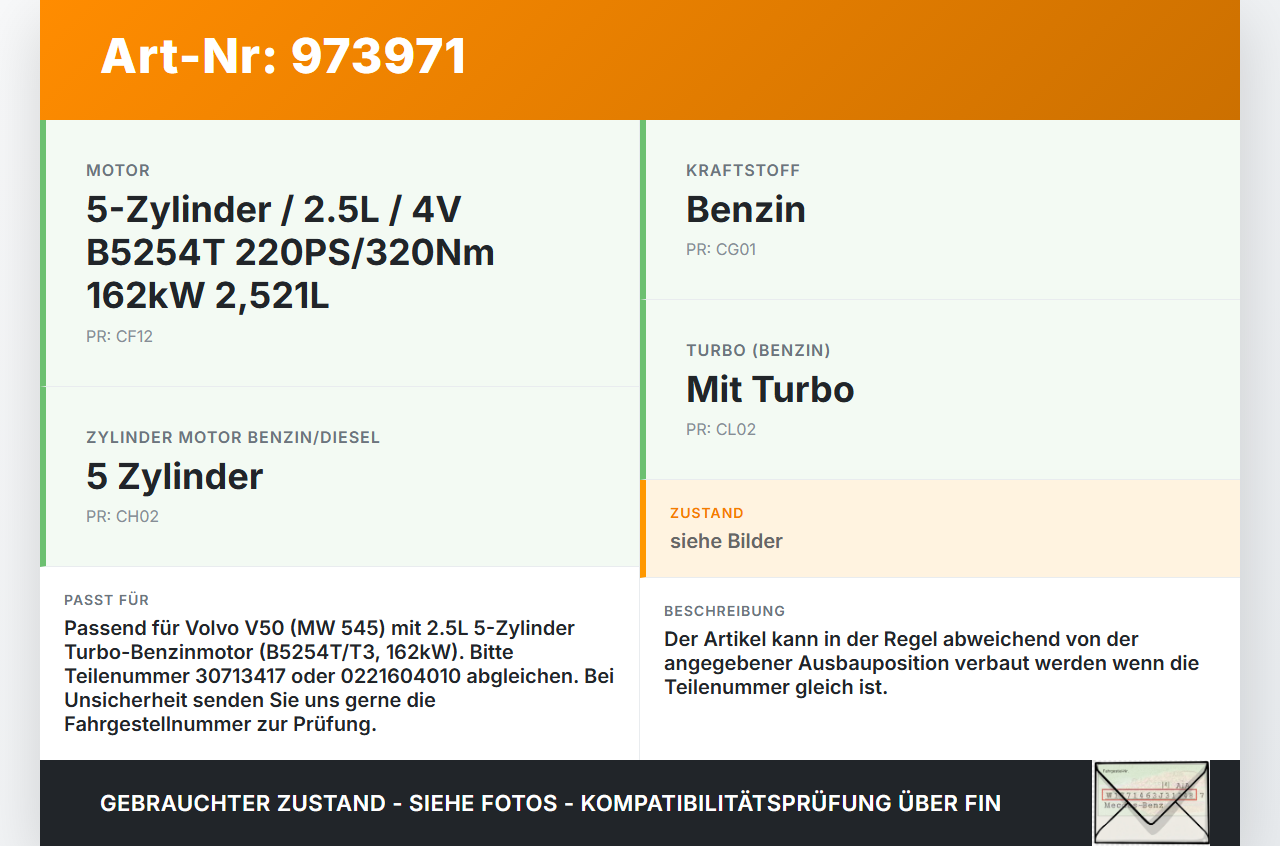The image size is (1280, 846).
Task: Click the Benzin fuel type value
Action: coord(745,209)
